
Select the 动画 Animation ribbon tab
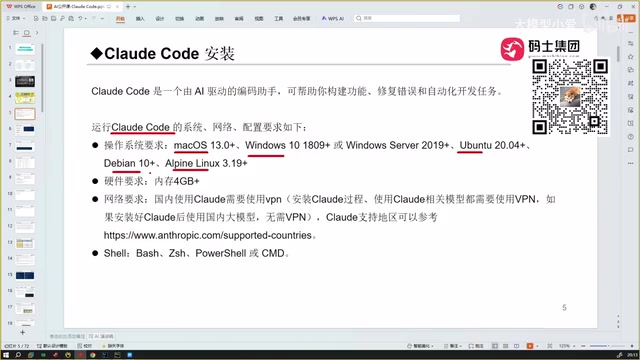click(200, 19)
